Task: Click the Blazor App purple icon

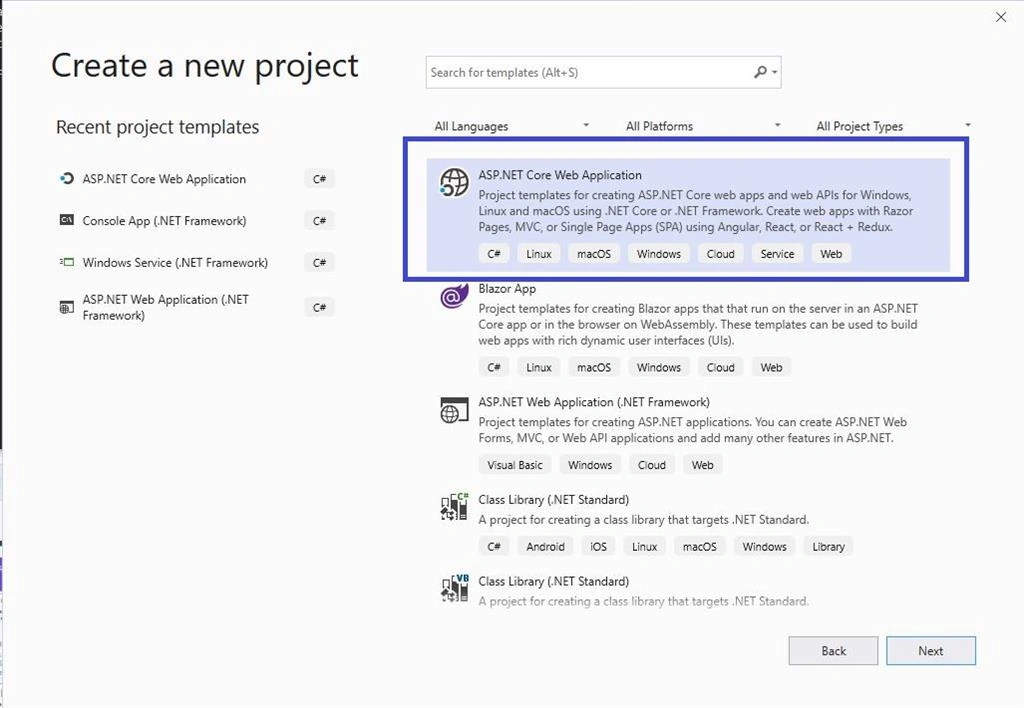Action: pos(454,295)
